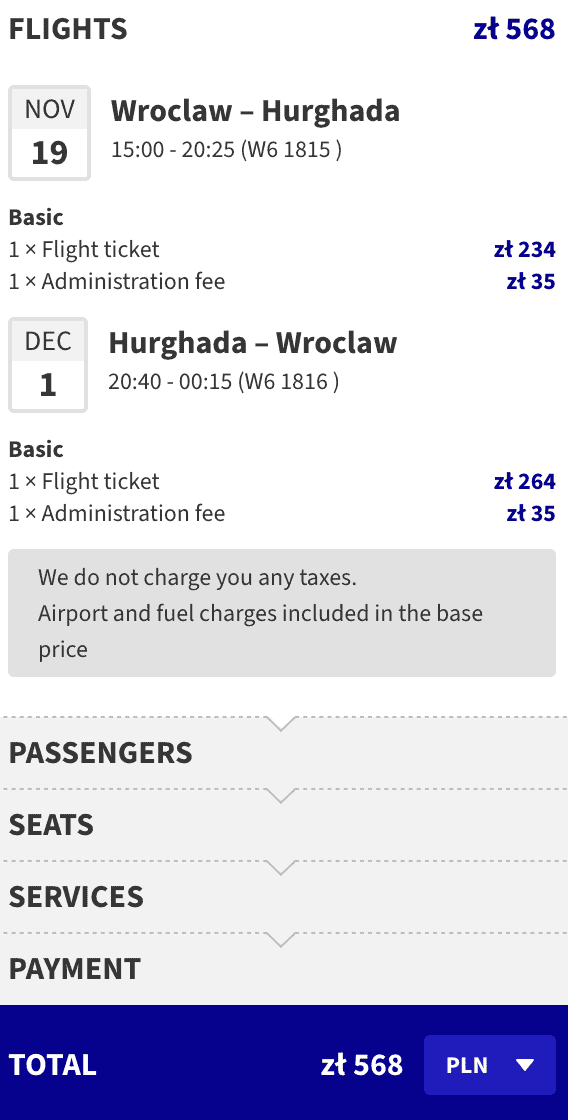This screenshot has width=568, height=1120.
Task: Click the zł 568 flights subtotal
Action: click(514, 29)
